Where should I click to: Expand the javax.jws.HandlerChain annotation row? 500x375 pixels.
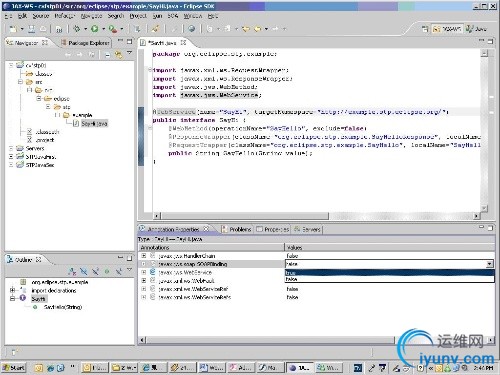click(x=144, y=256)
